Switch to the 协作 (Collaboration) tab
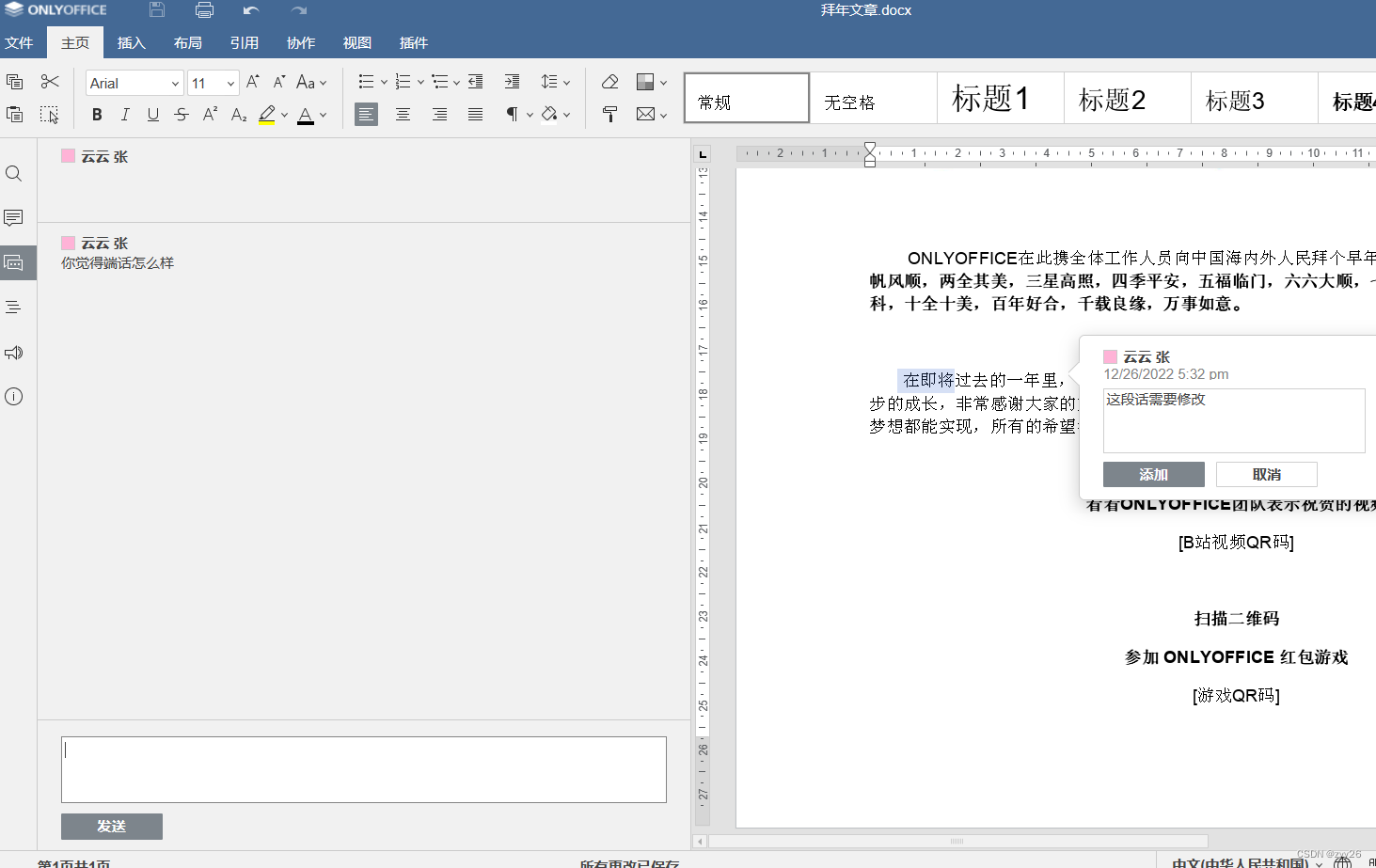This screenshot has width=1376, height=868. (x=301, y=42)
